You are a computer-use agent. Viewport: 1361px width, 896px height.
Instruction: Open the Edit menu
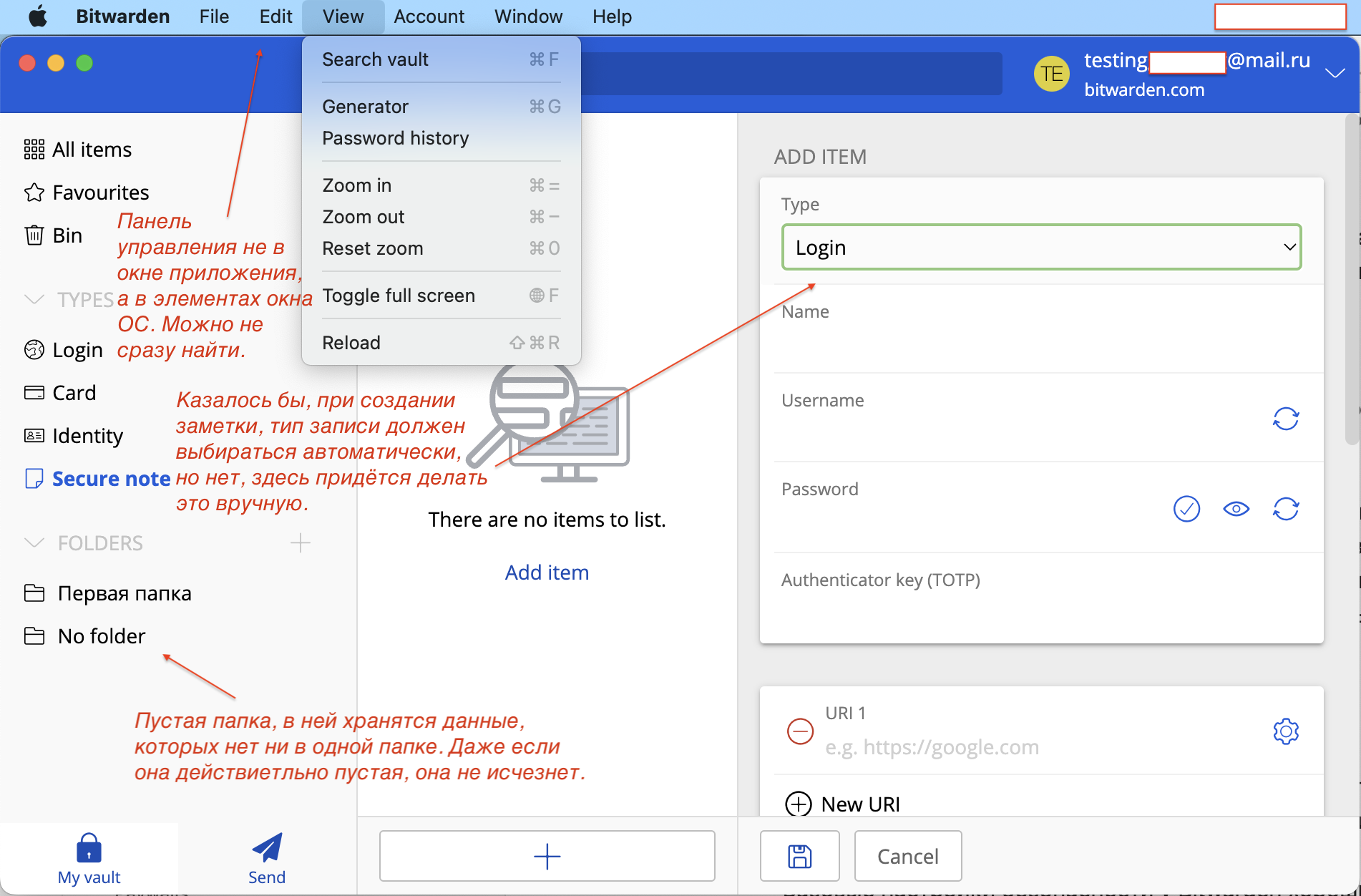click(275, 16)
